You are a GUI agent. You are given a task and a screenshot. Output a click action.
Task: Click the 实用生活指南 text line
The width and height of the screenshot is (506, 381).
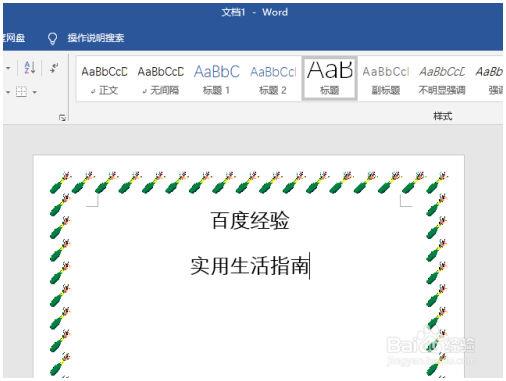[250, 266]
